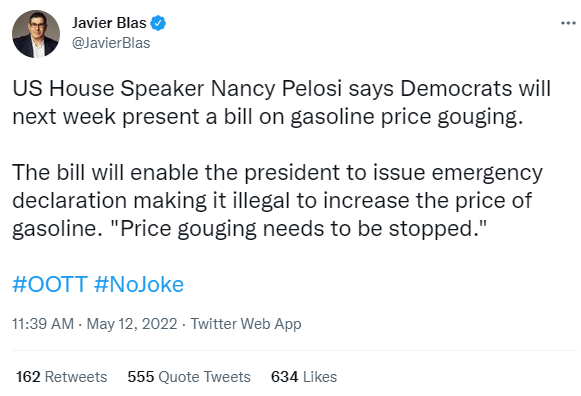Image resolution: width=581 pixels, height=396 pixels.
Task: View the 162 Retweets list
Action: pos(62,377)
